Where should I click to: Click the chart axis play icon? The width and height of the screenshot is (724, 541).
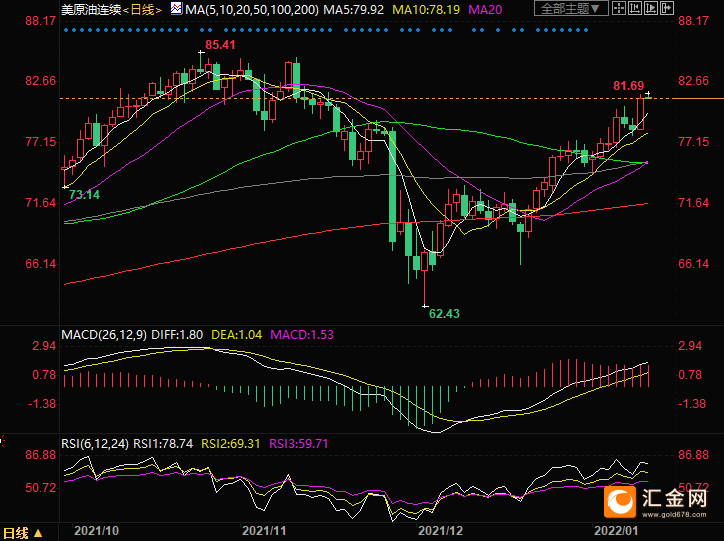651,8
